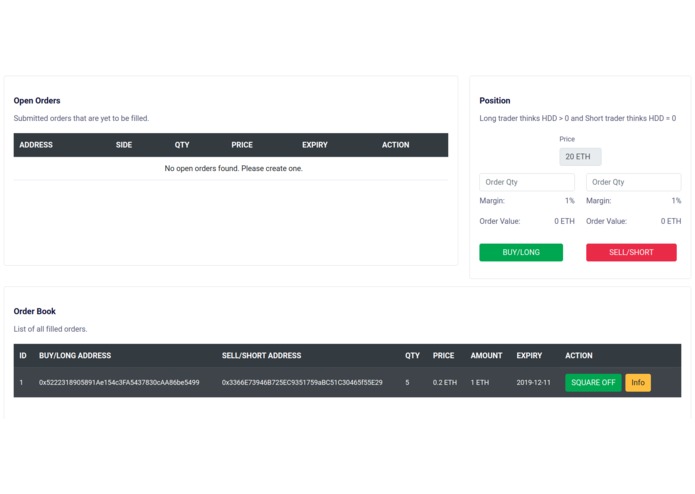Click the red SELL/SHORT button
695x494 pixels.
[631, 252]
